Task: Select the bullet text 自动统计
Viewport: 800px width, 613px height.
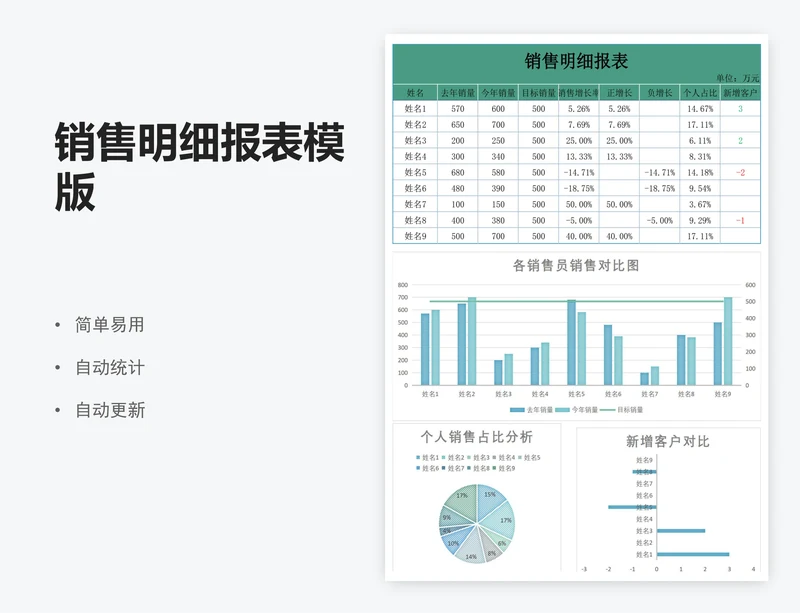Action: click(x=110, y=367)
